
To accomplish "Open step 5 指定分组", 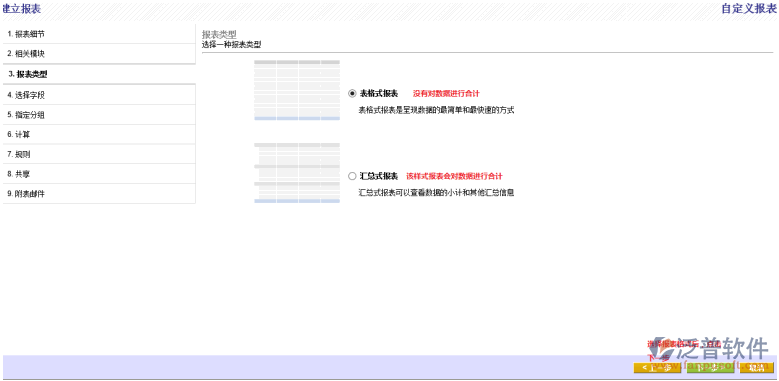I will click(99, 115).
